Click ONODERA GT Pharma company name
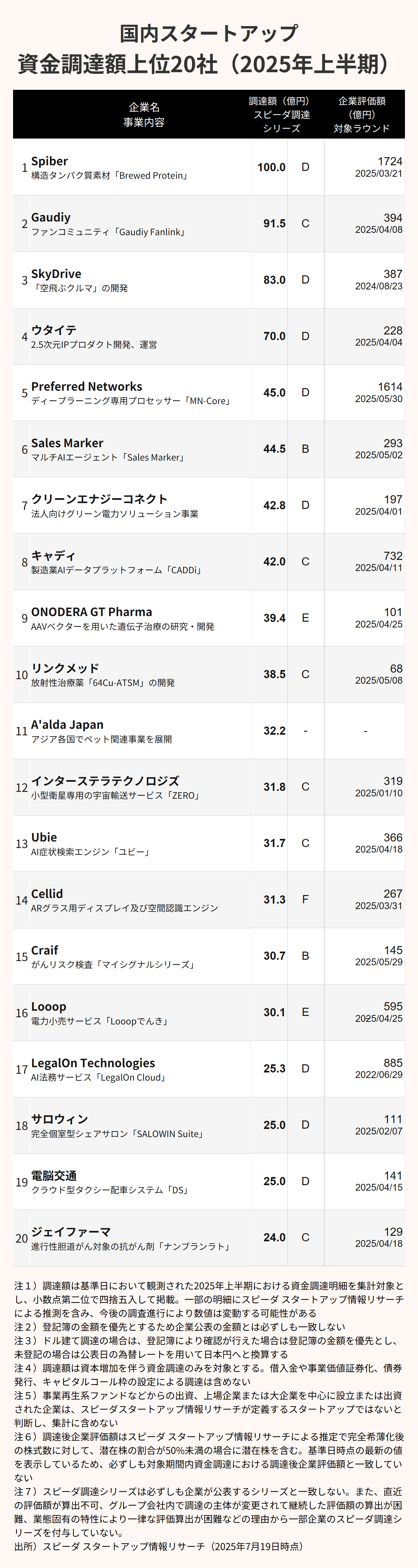The height and width of the screenshot is (1568, 418). point(92,612)
